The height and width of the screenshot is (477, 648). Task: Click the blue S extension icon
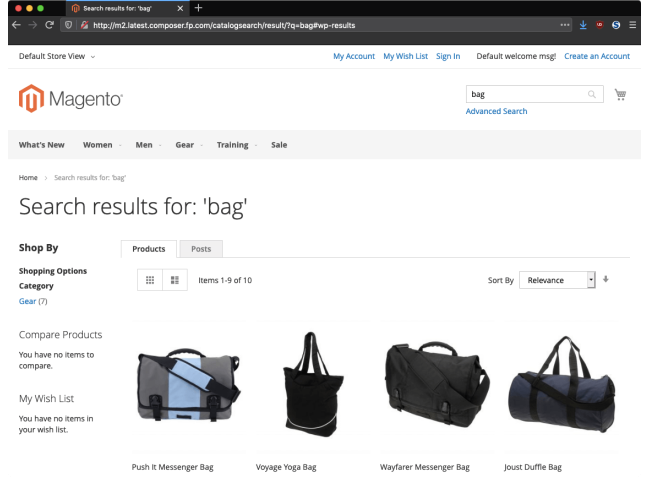tap(616, 25)
